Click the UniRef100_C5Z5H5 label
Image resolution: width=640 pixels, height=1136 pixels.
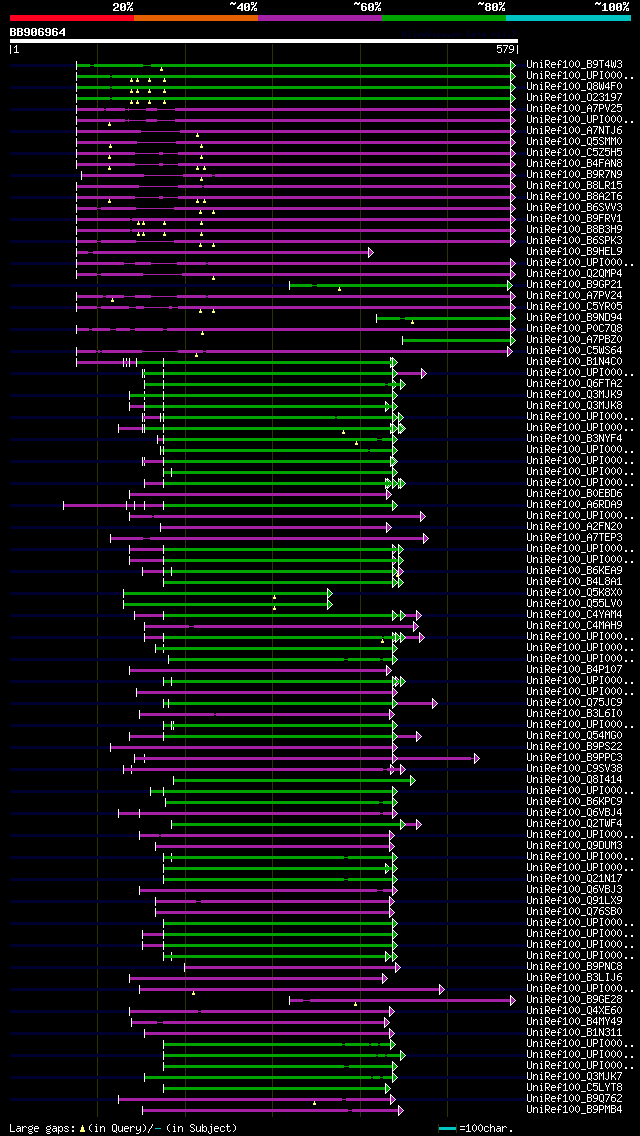point(575,153)
